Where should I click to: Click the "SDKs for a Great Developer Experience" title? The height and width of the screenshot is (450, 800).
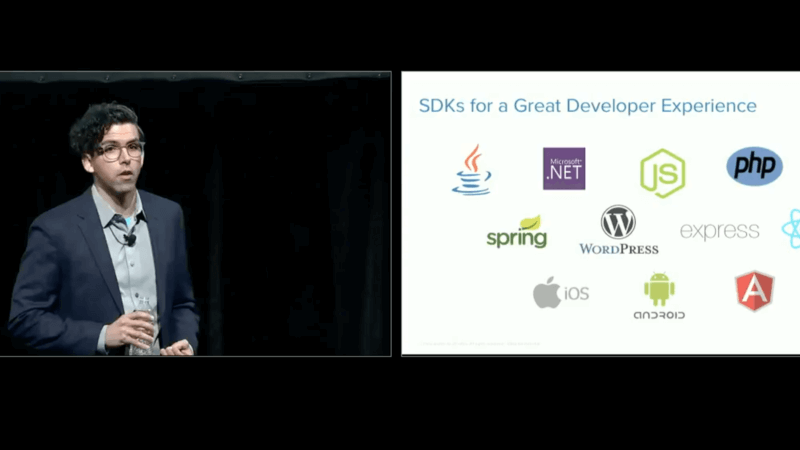click(x=586, y=106)
